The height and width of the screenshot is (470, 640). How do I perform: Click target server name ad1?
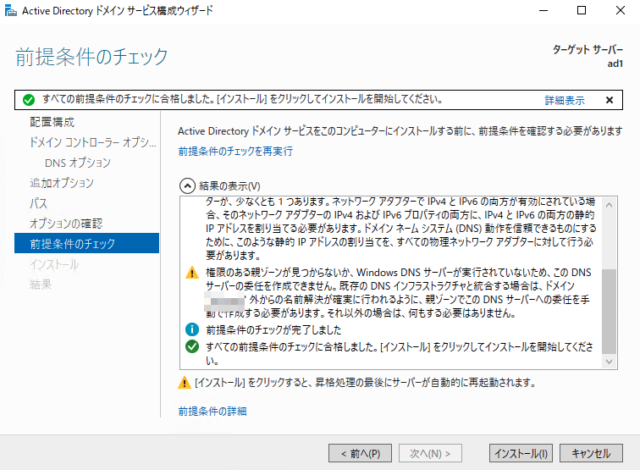pyautogui.click(x=615, y=64)
